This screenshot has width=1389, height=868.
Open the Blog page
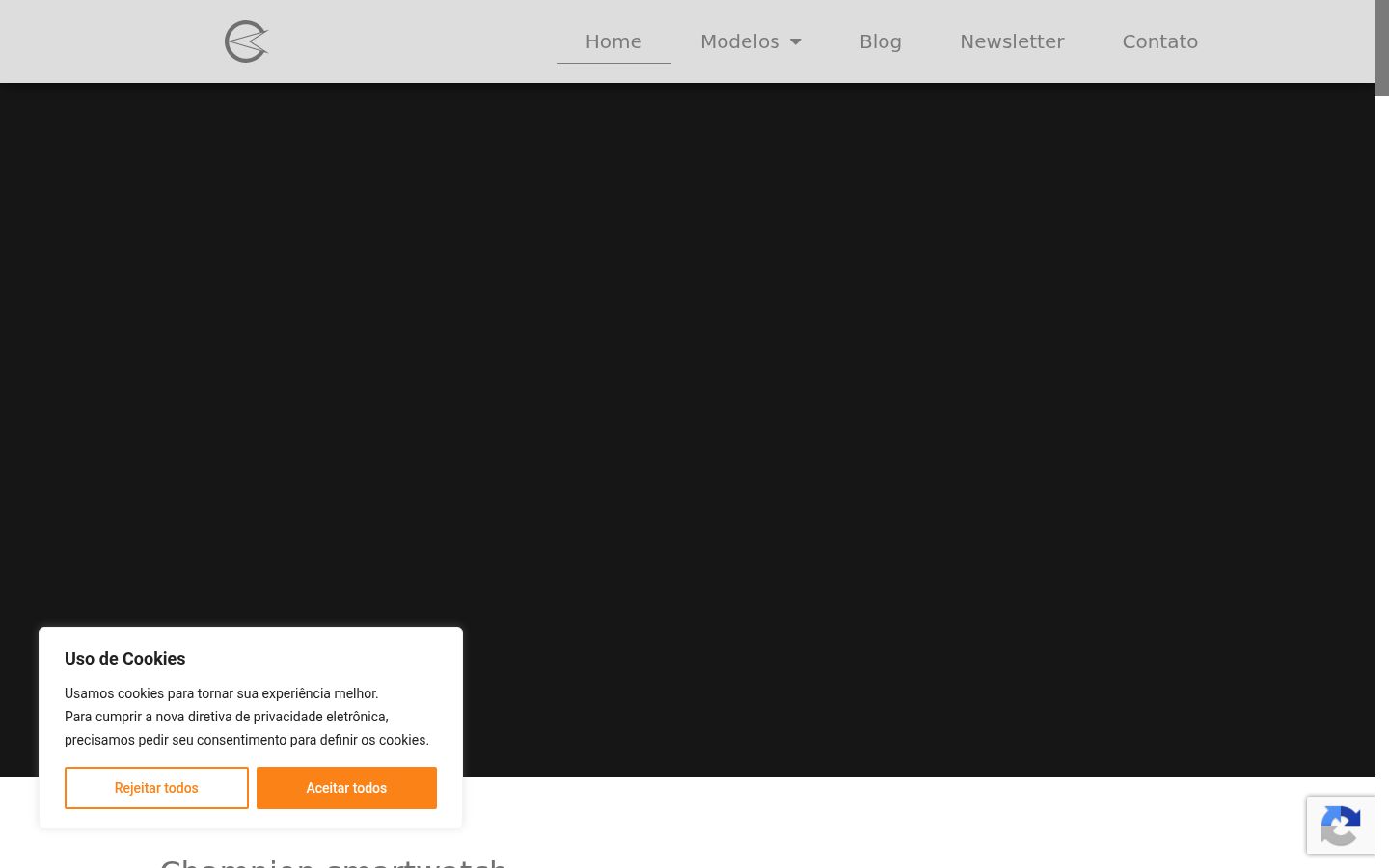(x=880, y=41)
